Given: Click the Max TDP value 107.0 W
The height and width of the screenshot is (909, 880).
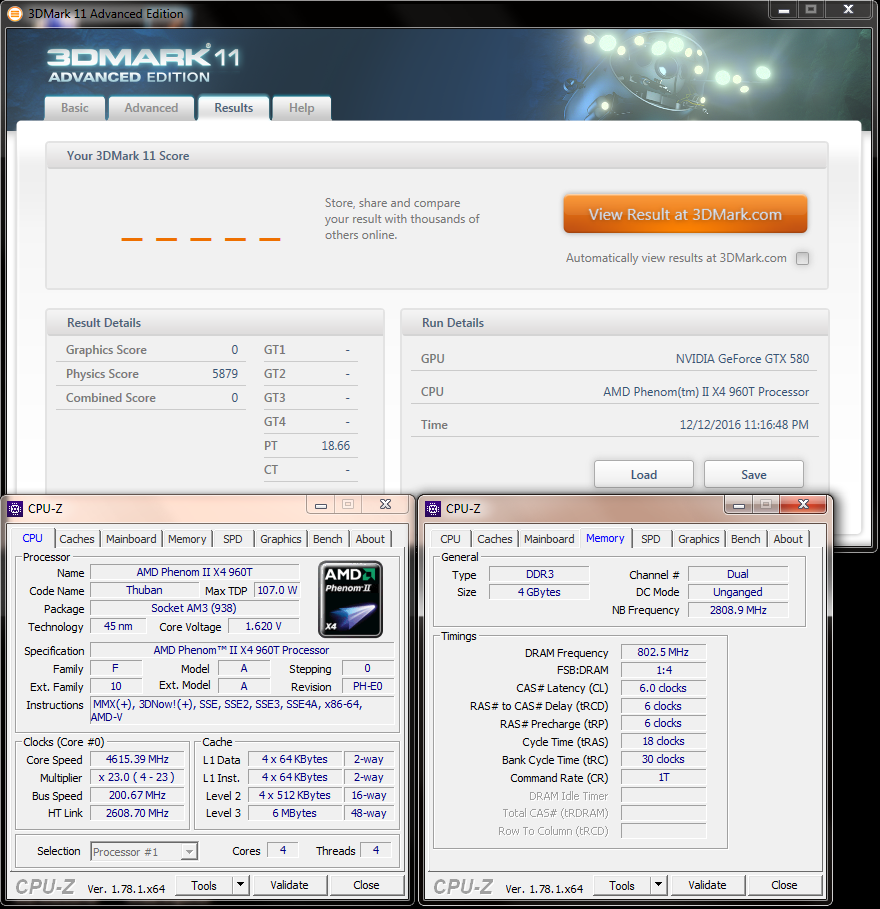Looking at the screenshot, I should click(277, 590).
